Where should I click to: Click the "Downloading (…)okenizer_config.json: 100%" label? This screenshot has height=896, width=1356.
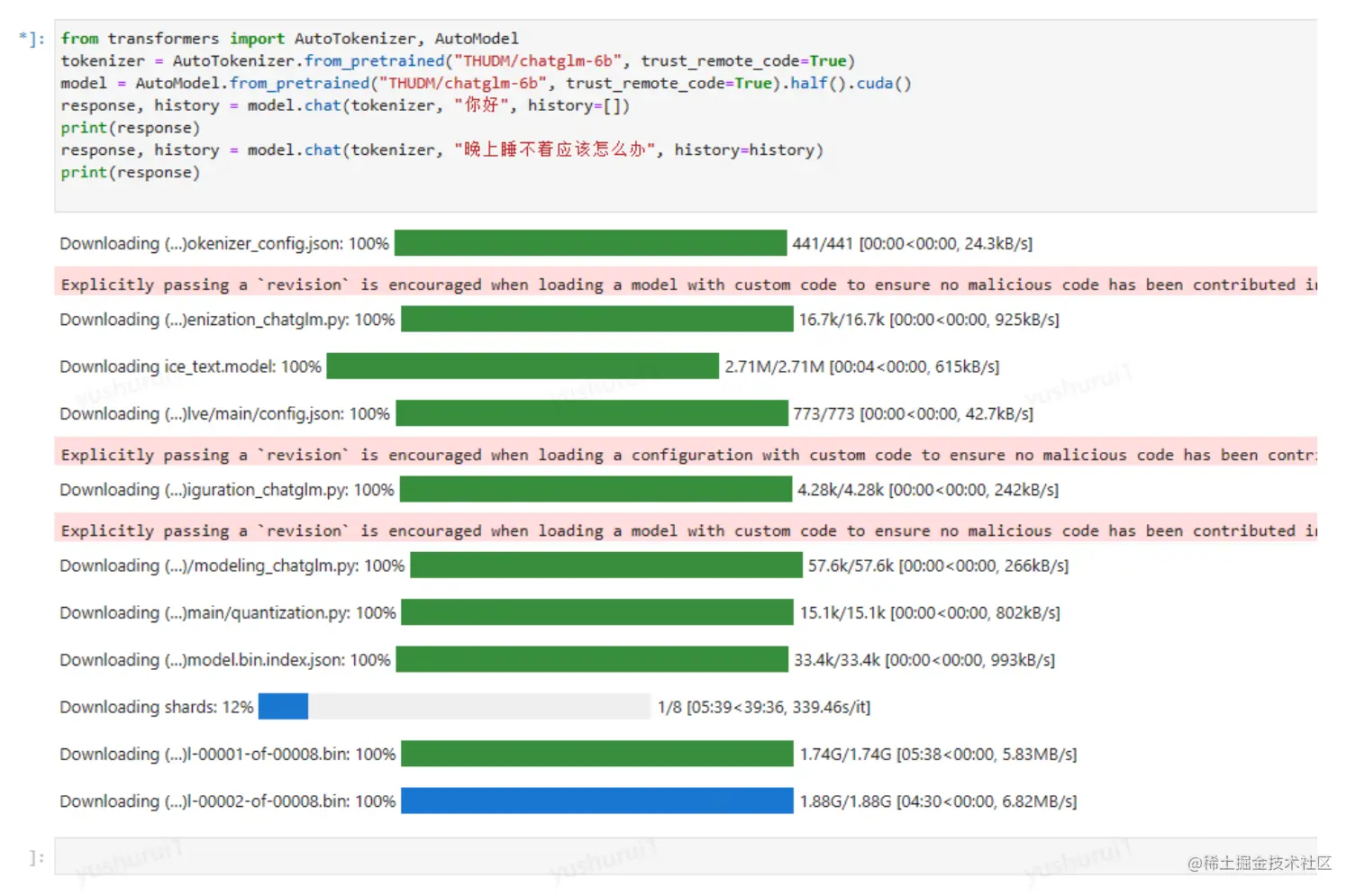[224, 244]
